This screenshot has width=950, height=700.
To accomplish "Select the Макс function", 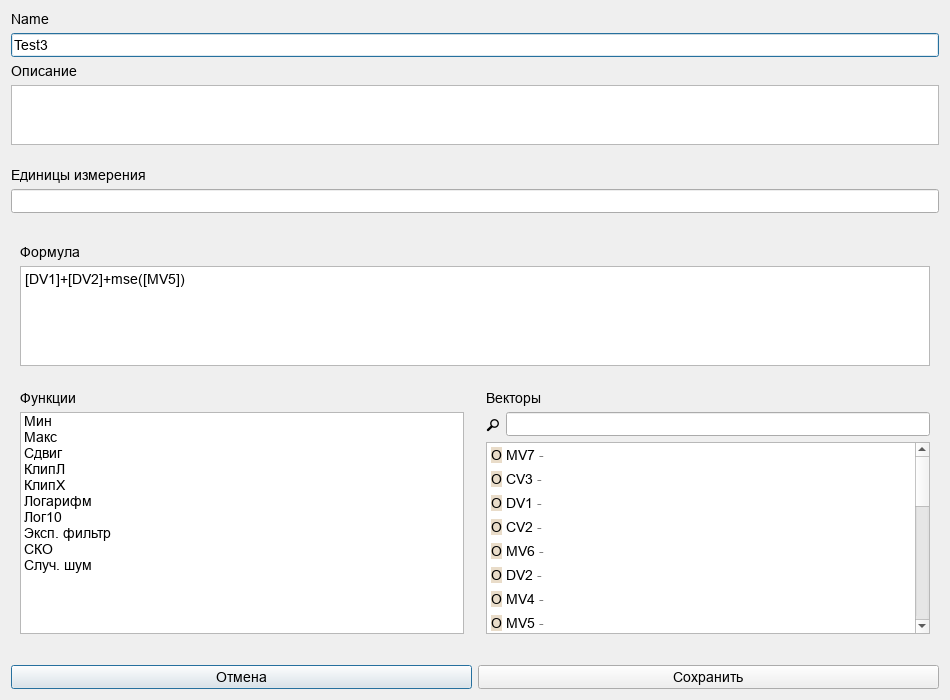I will [x=41, y=438].
